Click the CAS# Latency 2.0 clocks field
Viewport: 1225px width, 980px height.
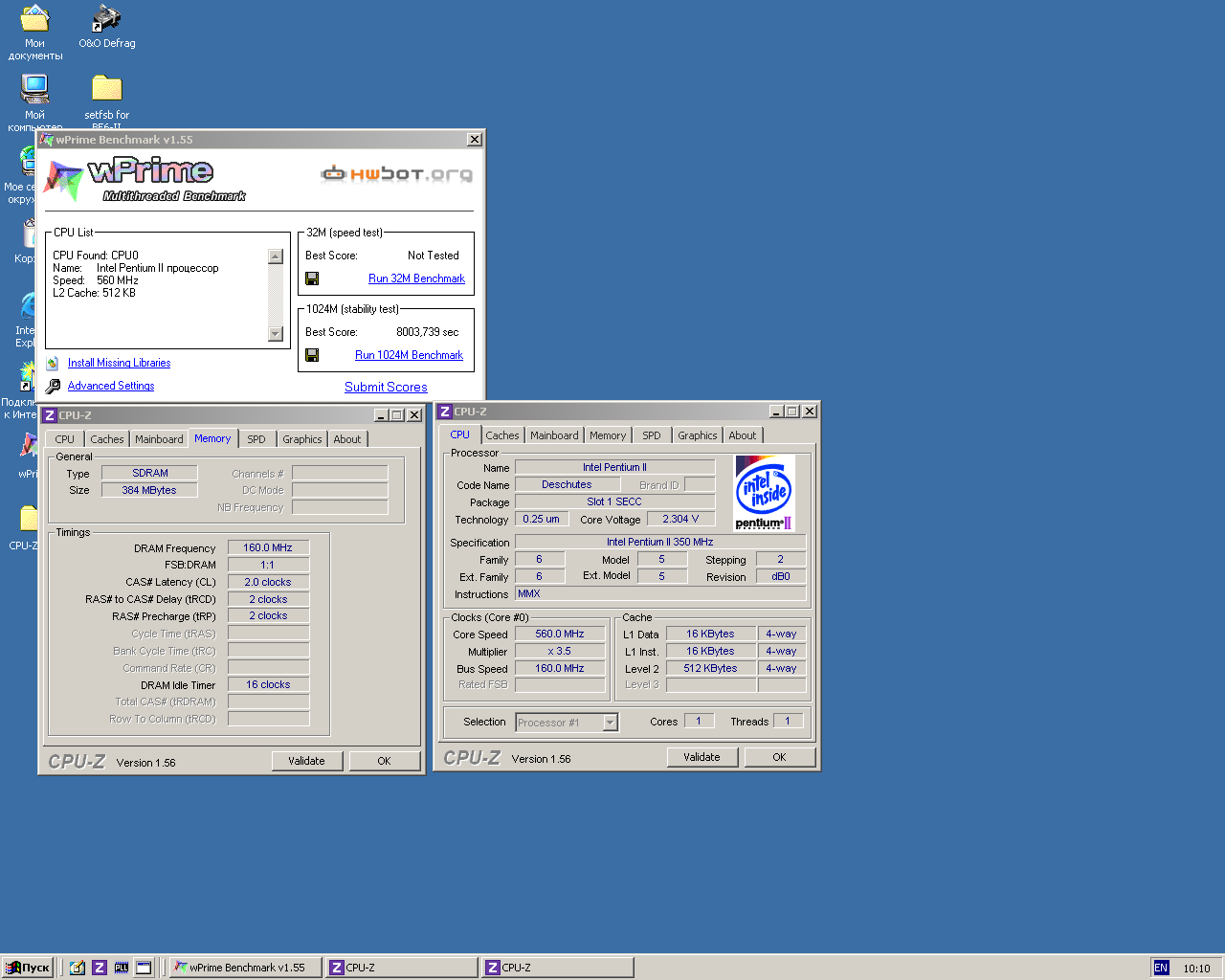tap(268, 582)
